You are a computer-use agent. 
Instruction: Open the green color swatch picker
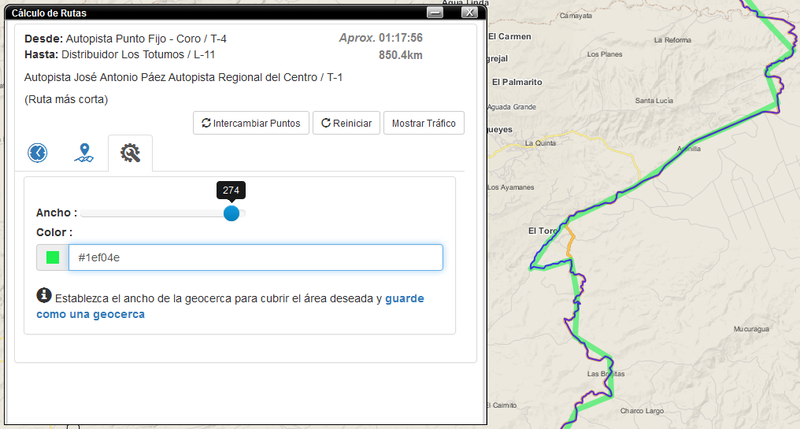(53, 258)
